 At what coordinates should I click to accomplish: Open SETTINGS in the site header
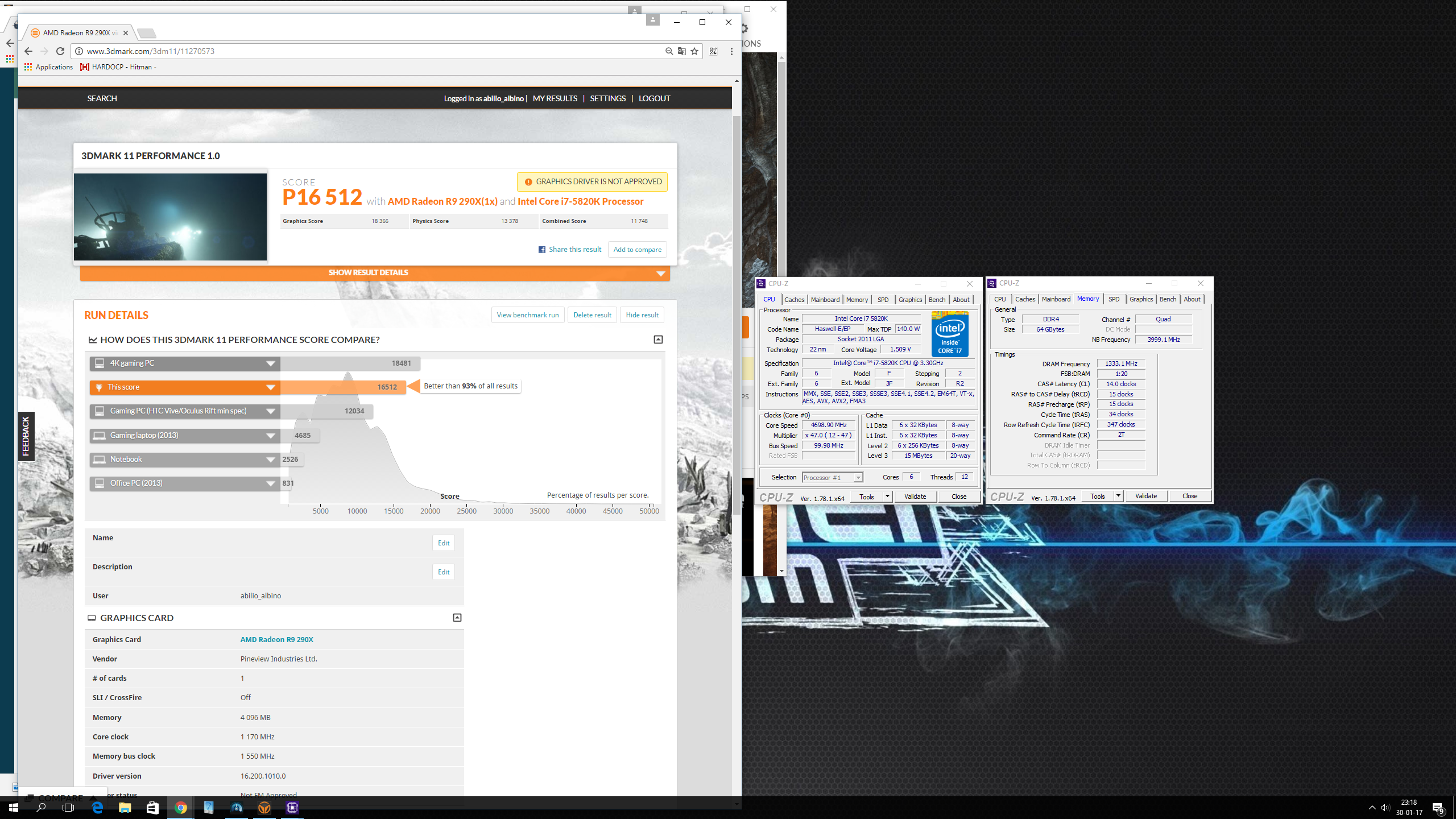[x=608, y=98]
